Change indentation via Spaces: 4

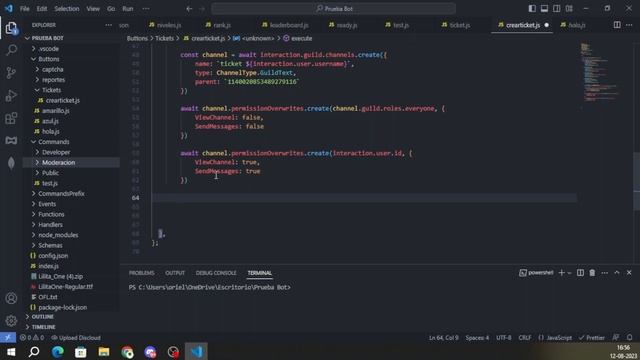(477, 338)
